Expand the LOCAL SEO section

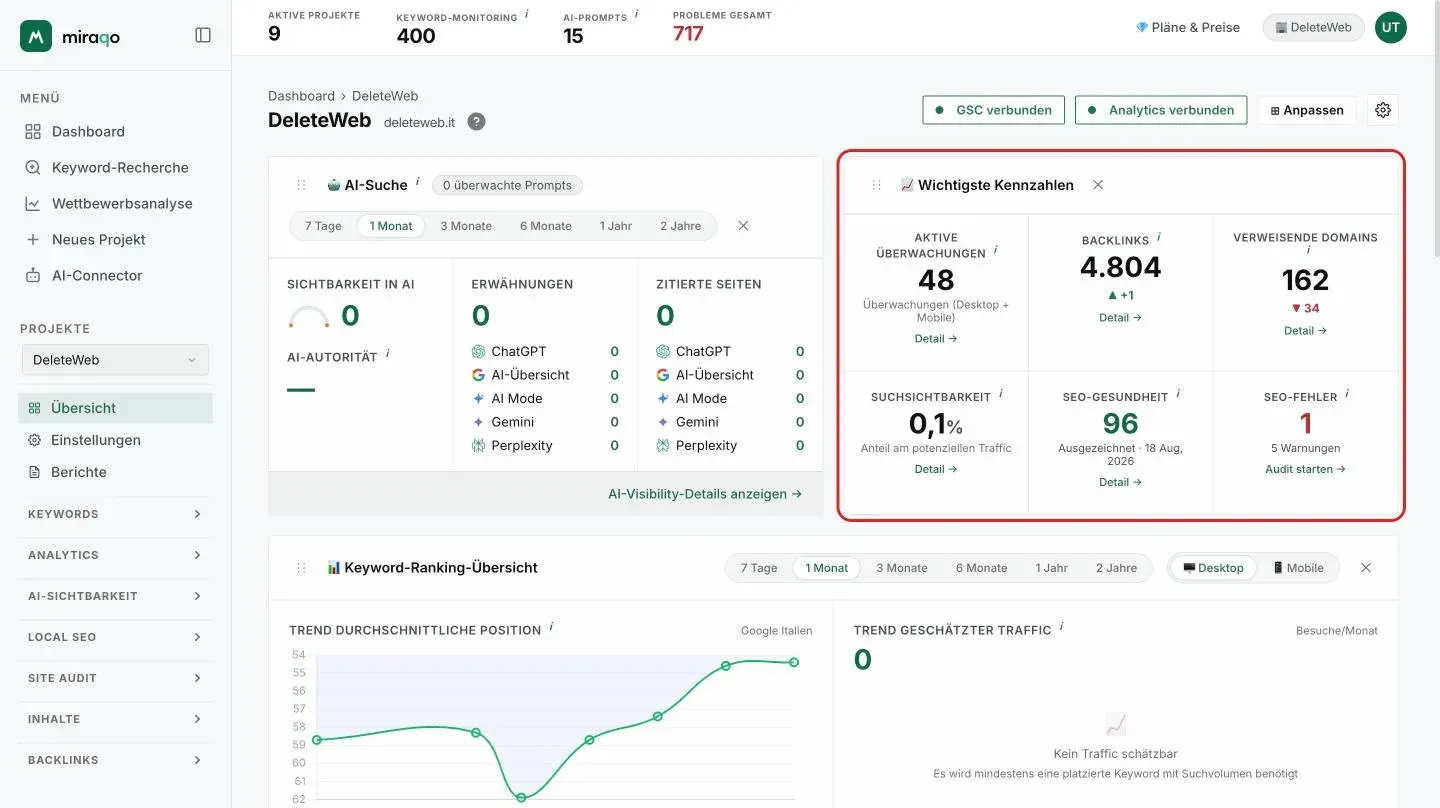[x=115, y=637]
